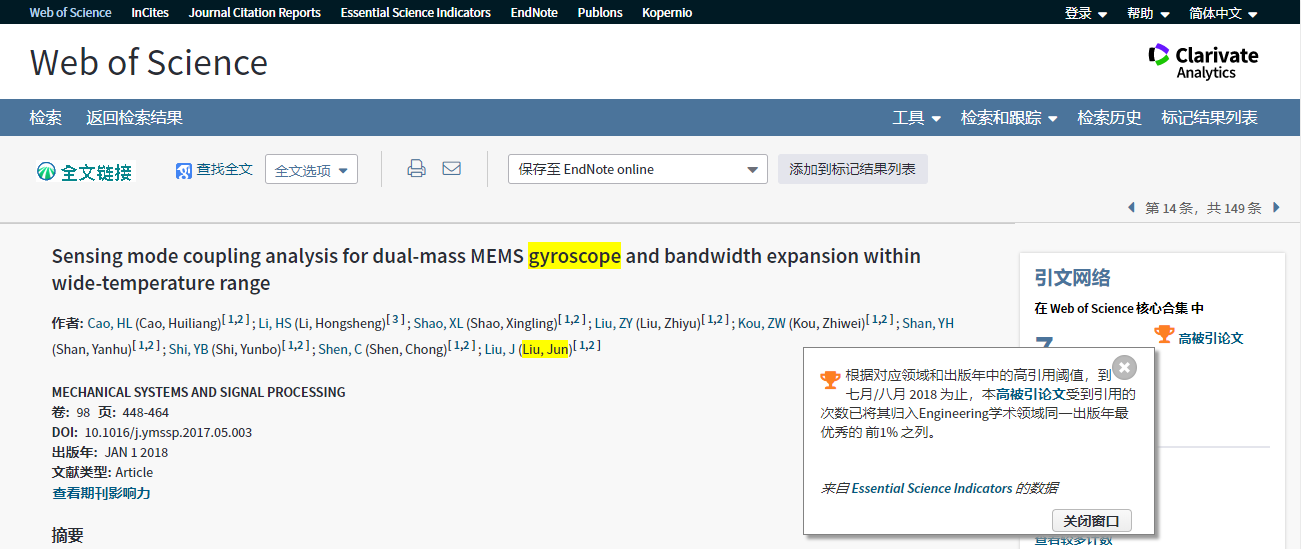The width and height of the screenshot is (1301, 549).
Task: Click the email envelope icon
Action: click(x=451, y=169)
